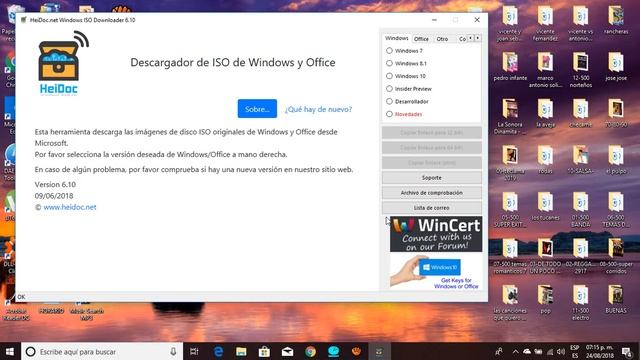Click the HeiDoc downloader taskbar button

(x=379, y=351)
